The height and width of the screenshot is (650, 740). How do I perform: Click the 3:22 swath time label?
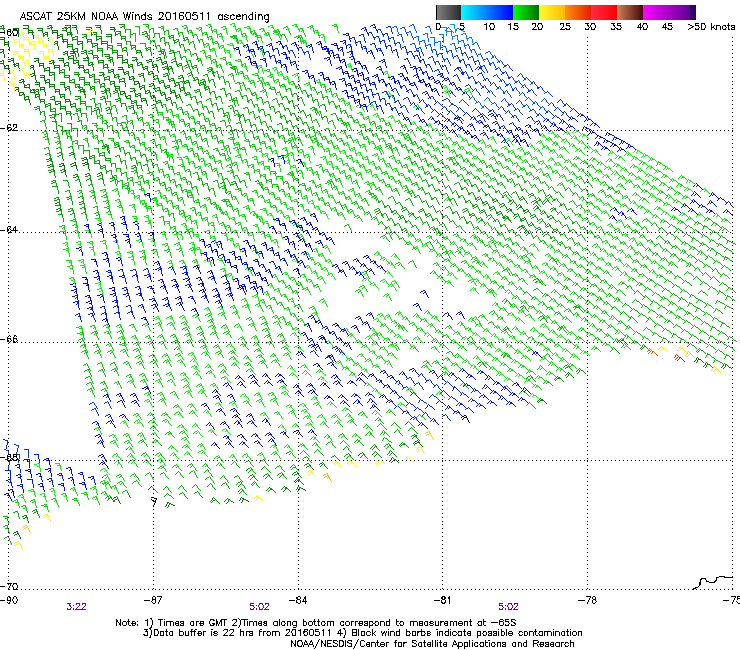[76, 607]
